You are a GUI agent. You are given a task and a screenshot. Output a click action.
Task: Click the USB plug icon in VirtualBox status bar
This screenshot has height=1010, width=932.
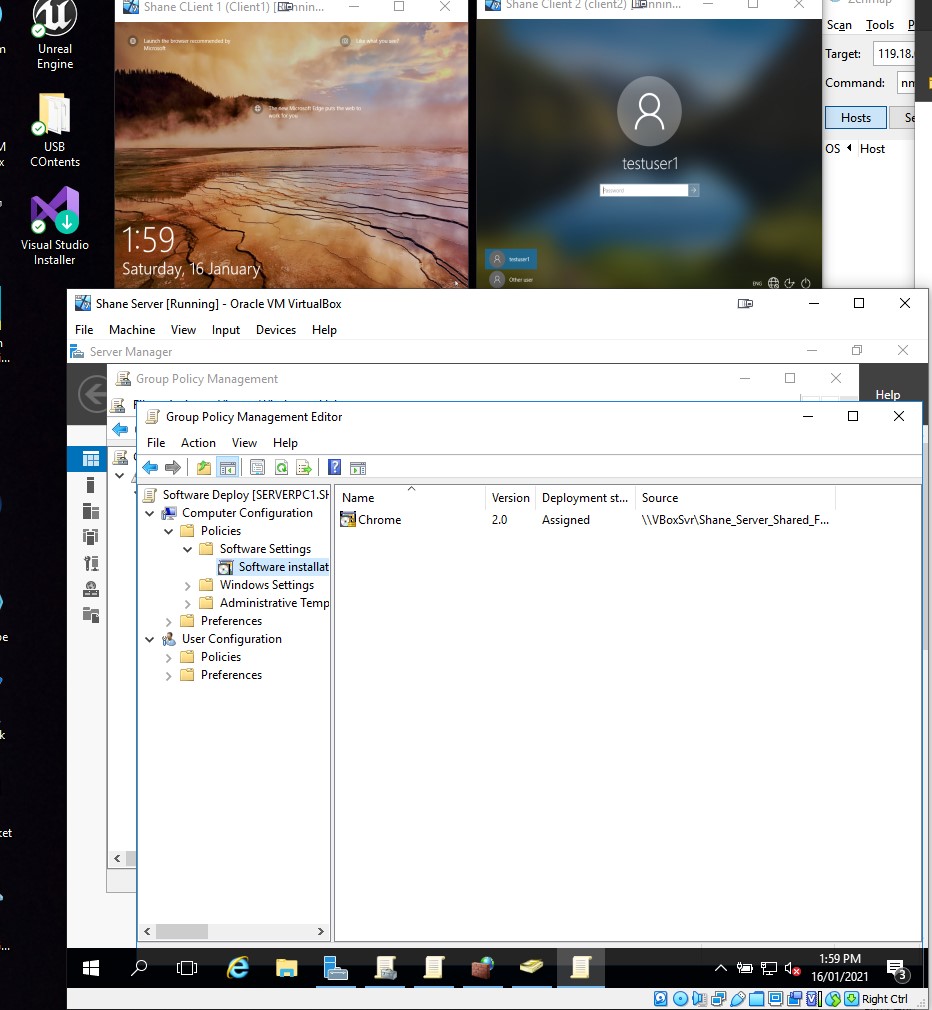(x=737, y=999)
